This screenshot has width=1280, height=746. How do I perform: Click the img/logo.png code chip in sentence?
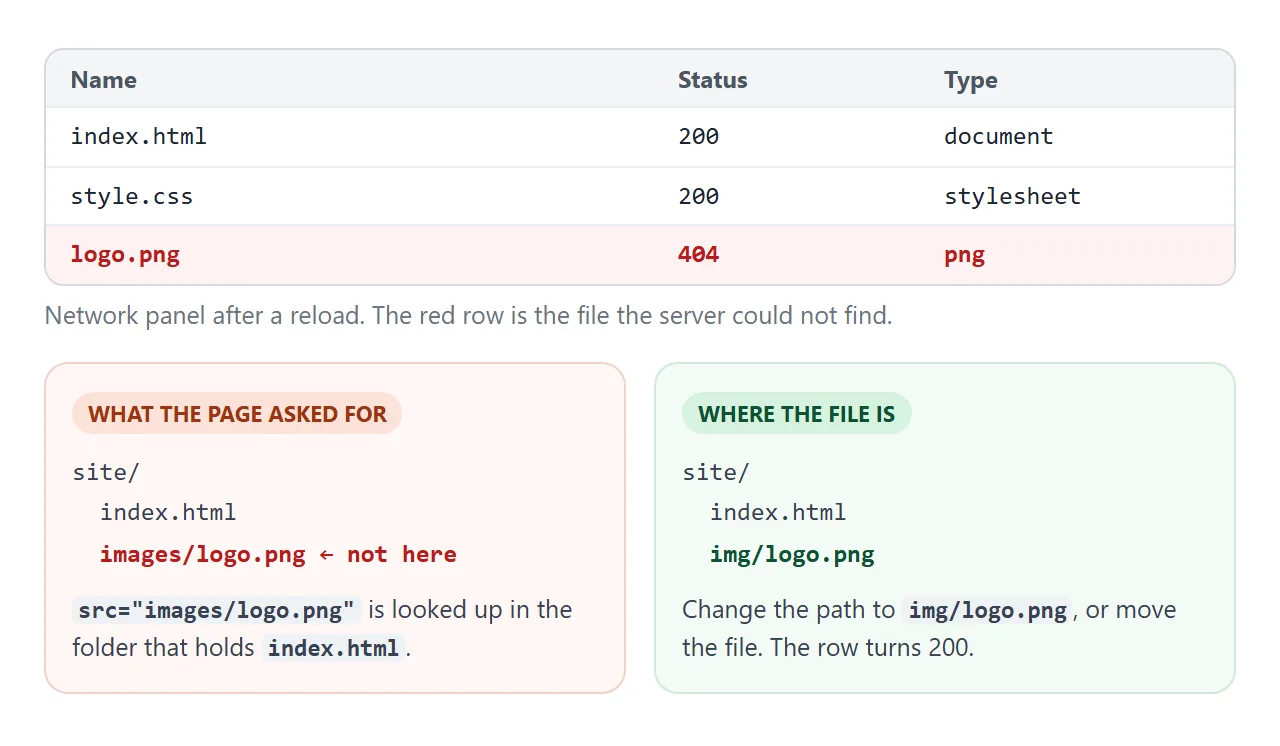(987, 610)
